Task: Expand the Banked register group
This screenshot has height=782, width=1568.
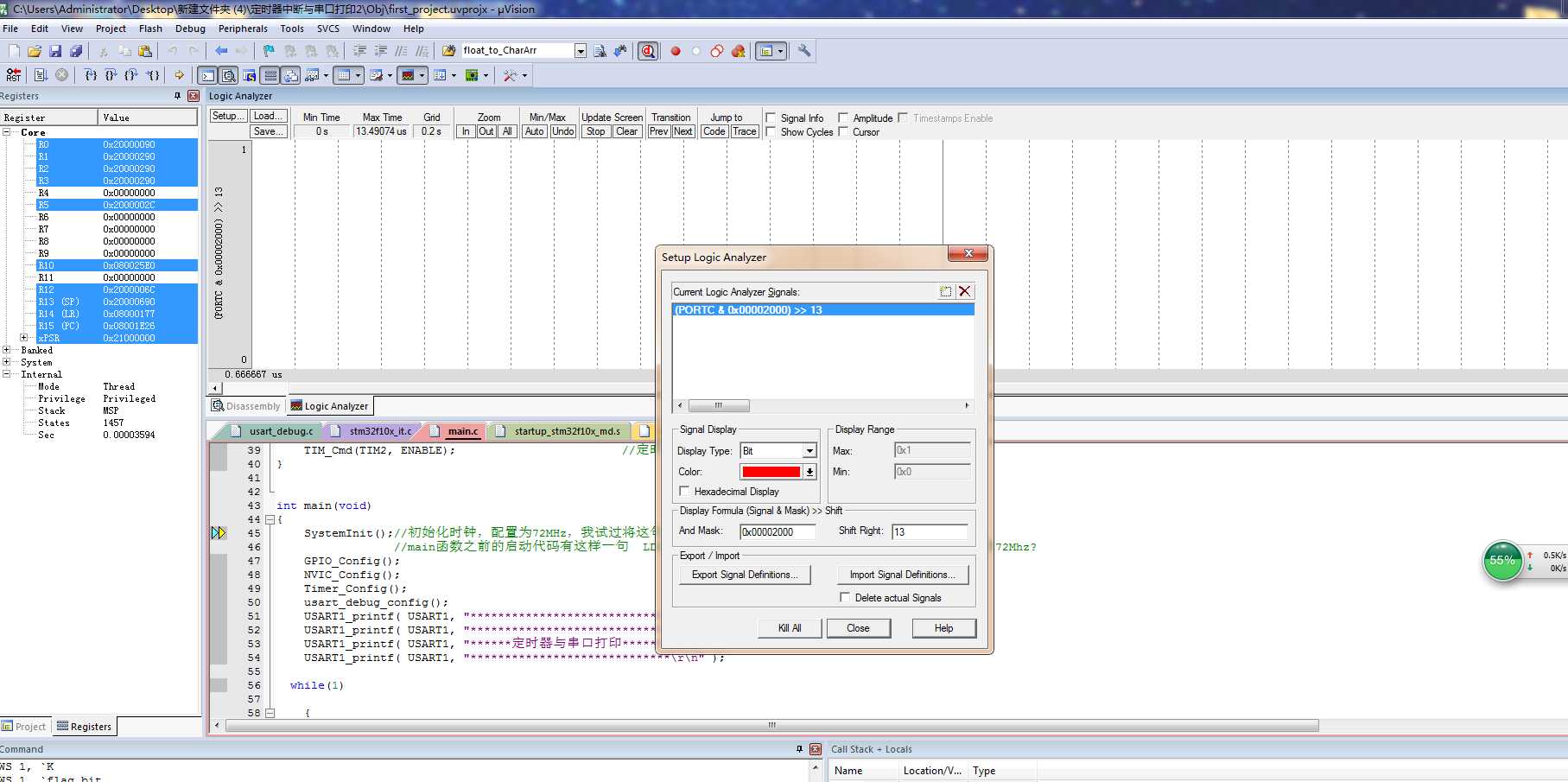Action: coord(7,350)
